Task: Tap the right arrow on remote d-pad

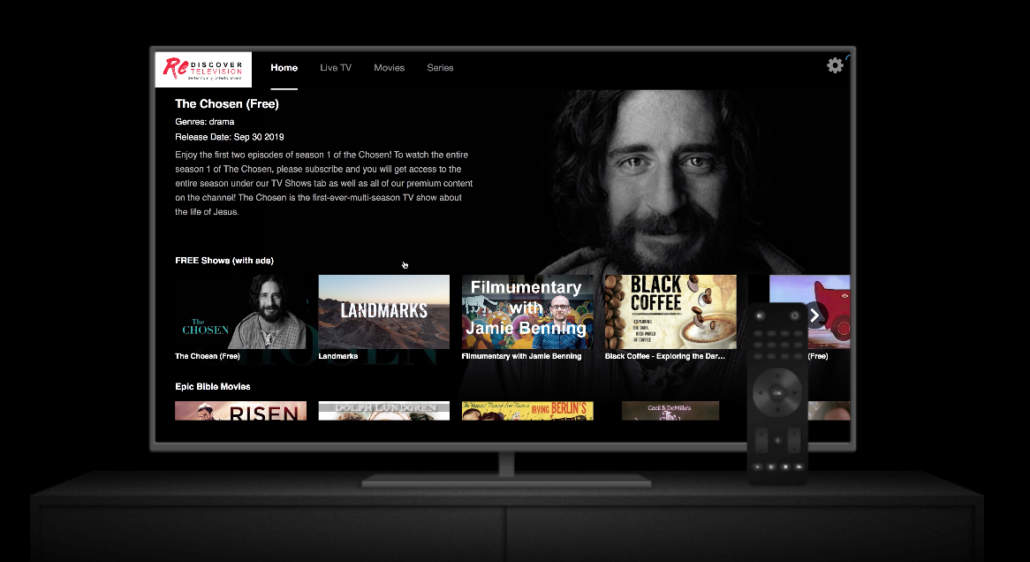Action: click(x=794, y=393)
